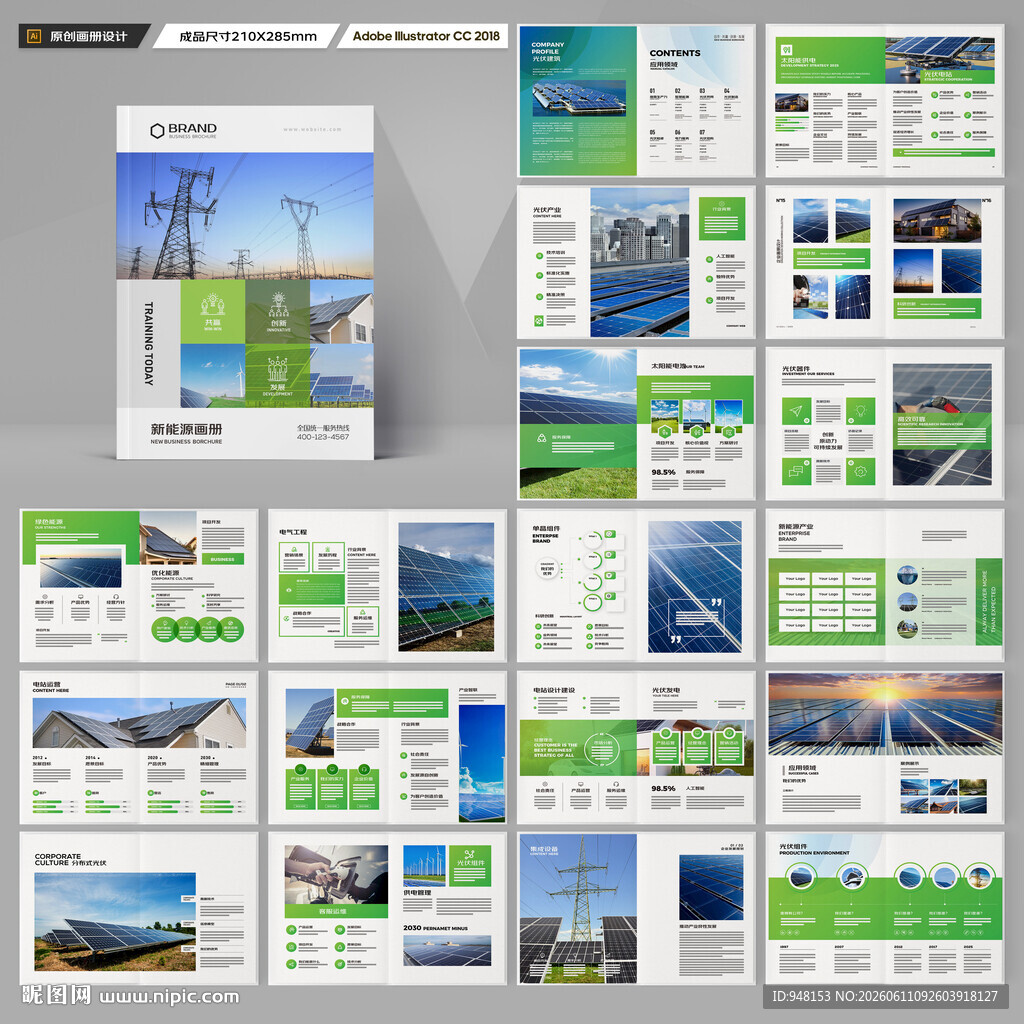Click the lightbulb icon in 光伏器件 spread
Image resolution: width=1024 pixels, height=1024 pixels.
pyautogui.click(x=861, y=411)
